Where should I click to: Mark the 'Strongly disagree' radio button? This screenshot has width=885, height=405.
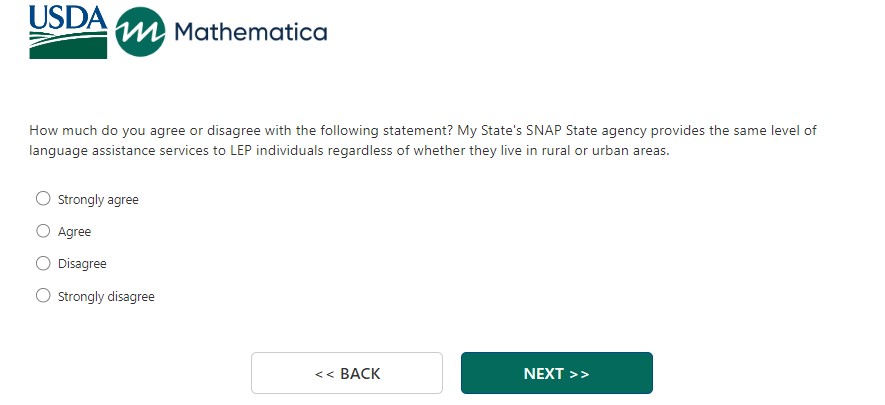(43, 296)
